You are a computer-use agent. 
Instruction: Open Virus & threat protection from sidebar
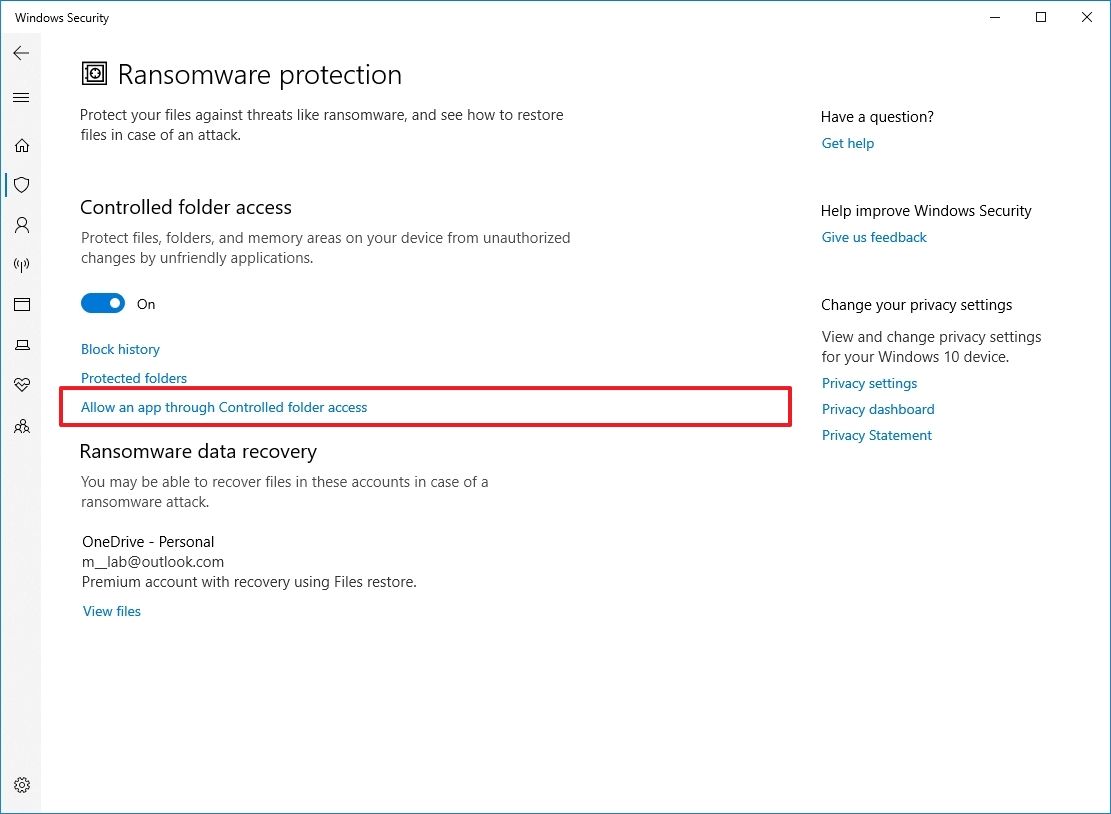pos(22,185)
